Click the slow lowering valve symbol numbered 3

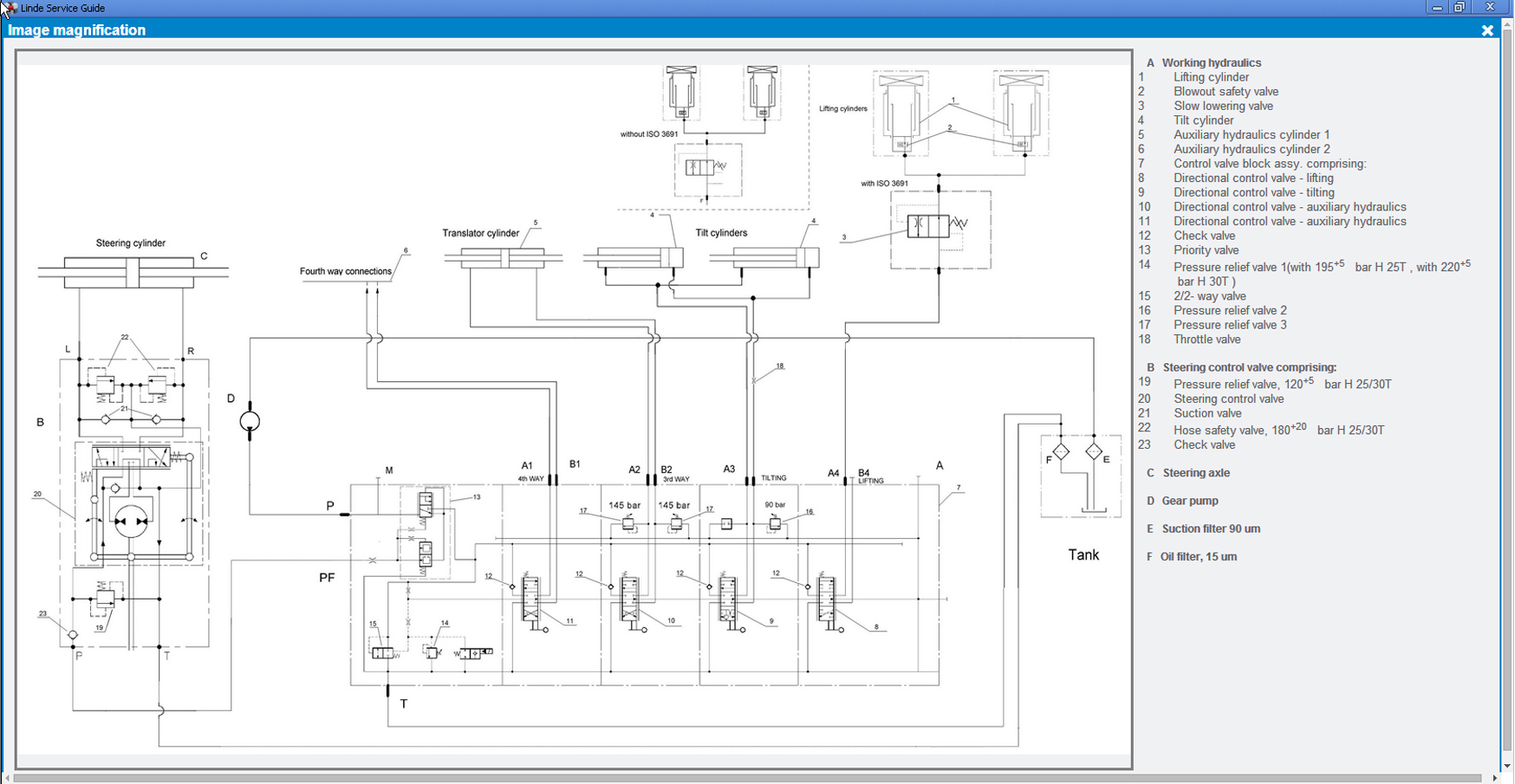pyautogui.click(x=927, y=226)
